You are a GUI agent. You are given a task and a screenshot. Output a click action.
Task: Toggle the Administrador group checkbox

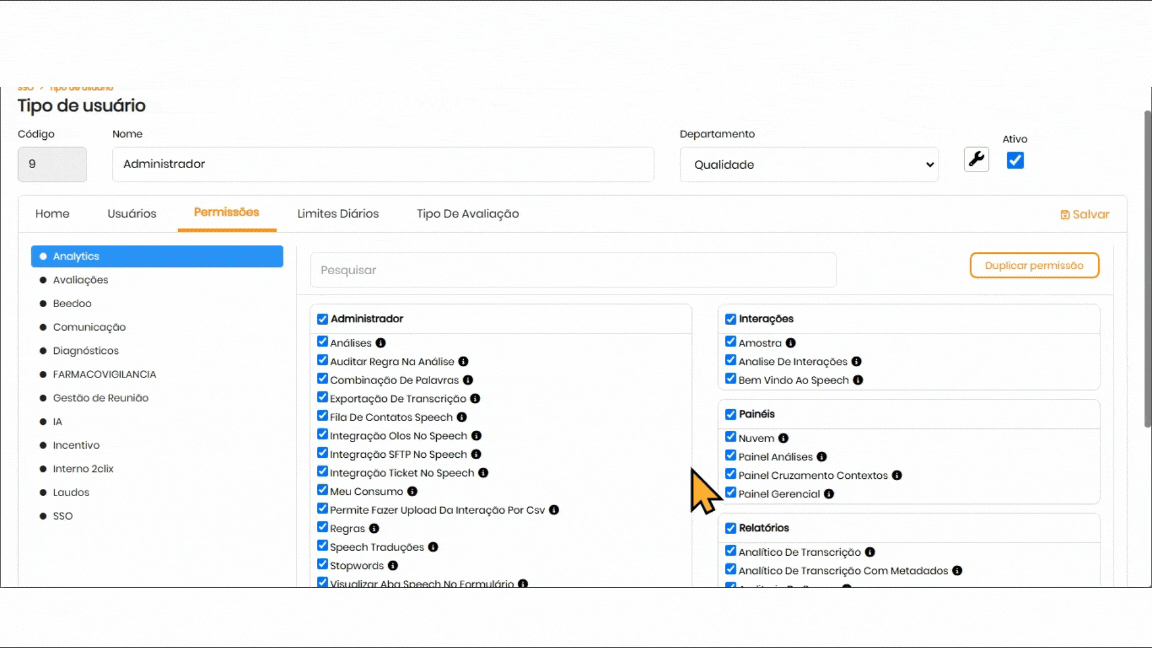coord(322,319)
